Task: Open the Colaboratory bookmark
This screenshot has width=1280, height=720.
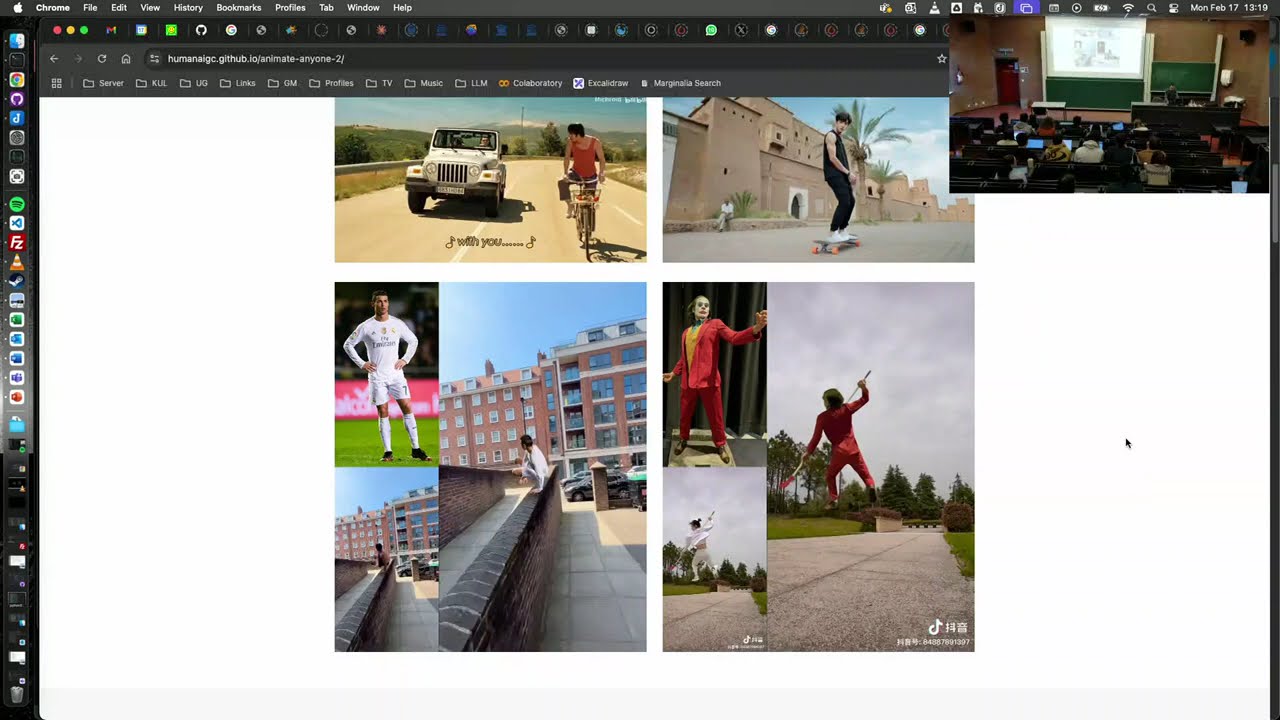Action: (531, 83)
